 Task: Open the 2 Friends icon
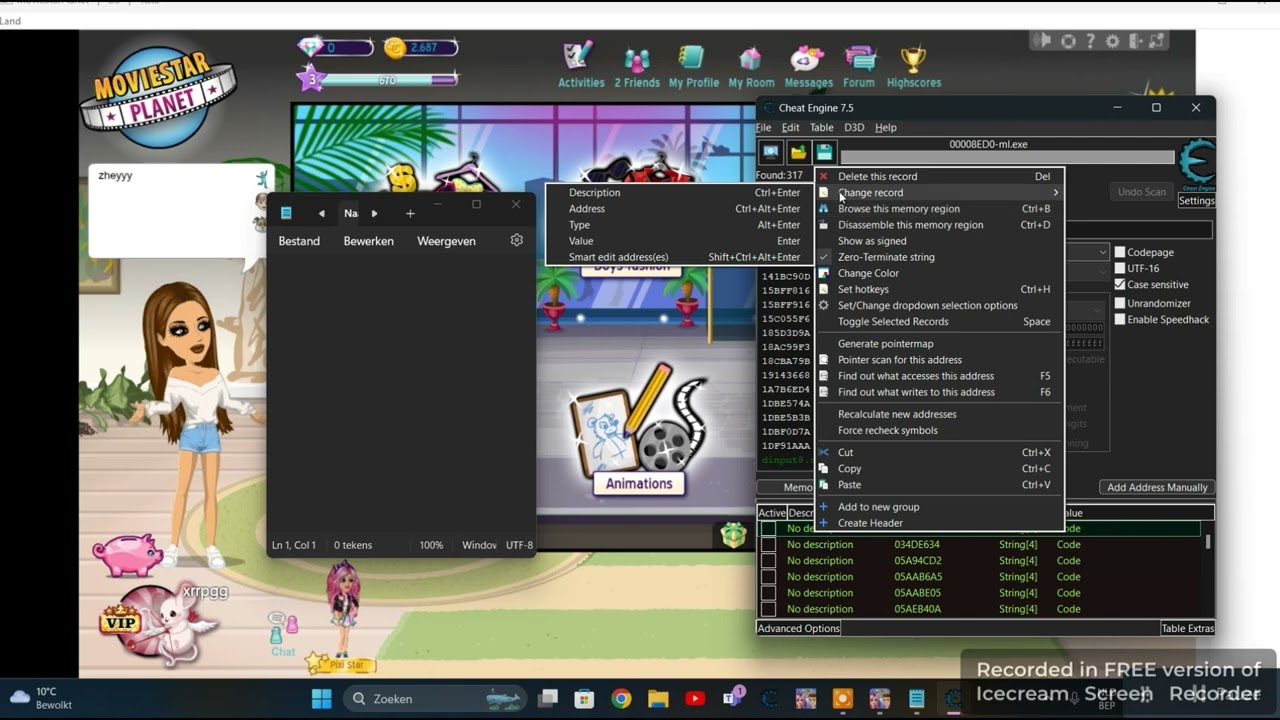pos(637,66)
